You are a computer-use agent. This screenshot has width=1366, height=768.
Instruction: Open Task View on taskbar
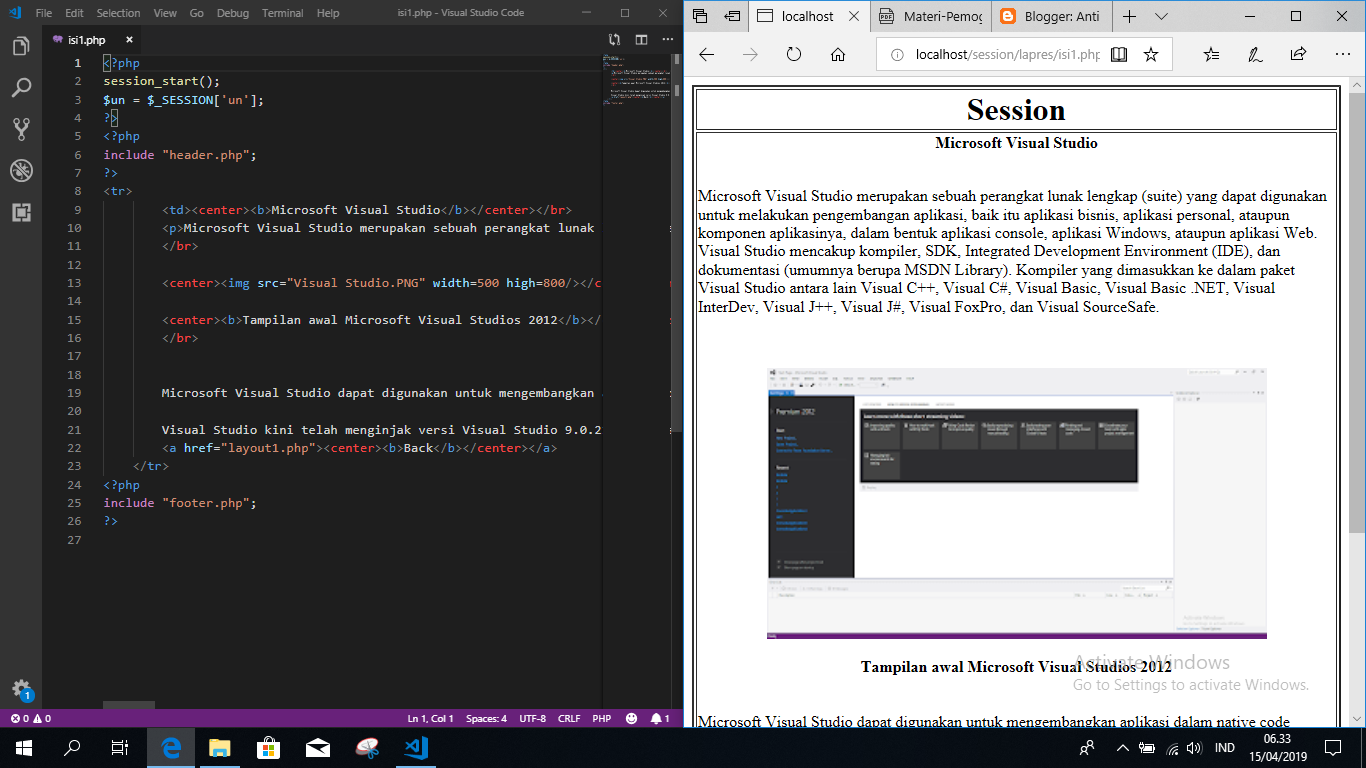pos(120,748)
